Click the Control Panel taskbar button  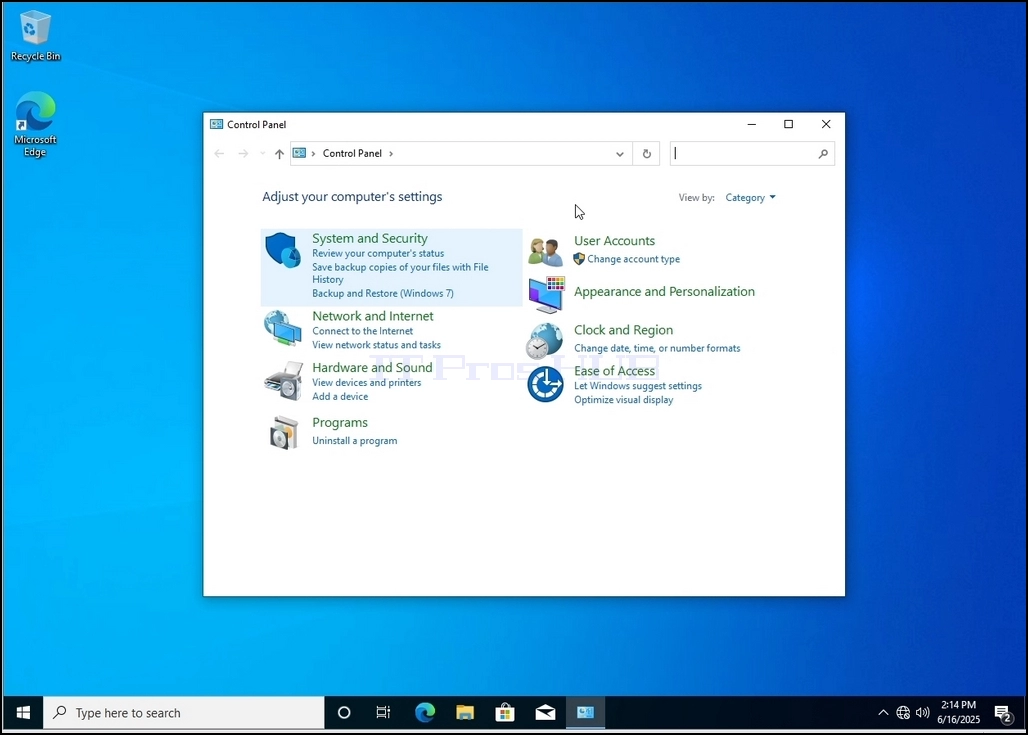point(585,713)
